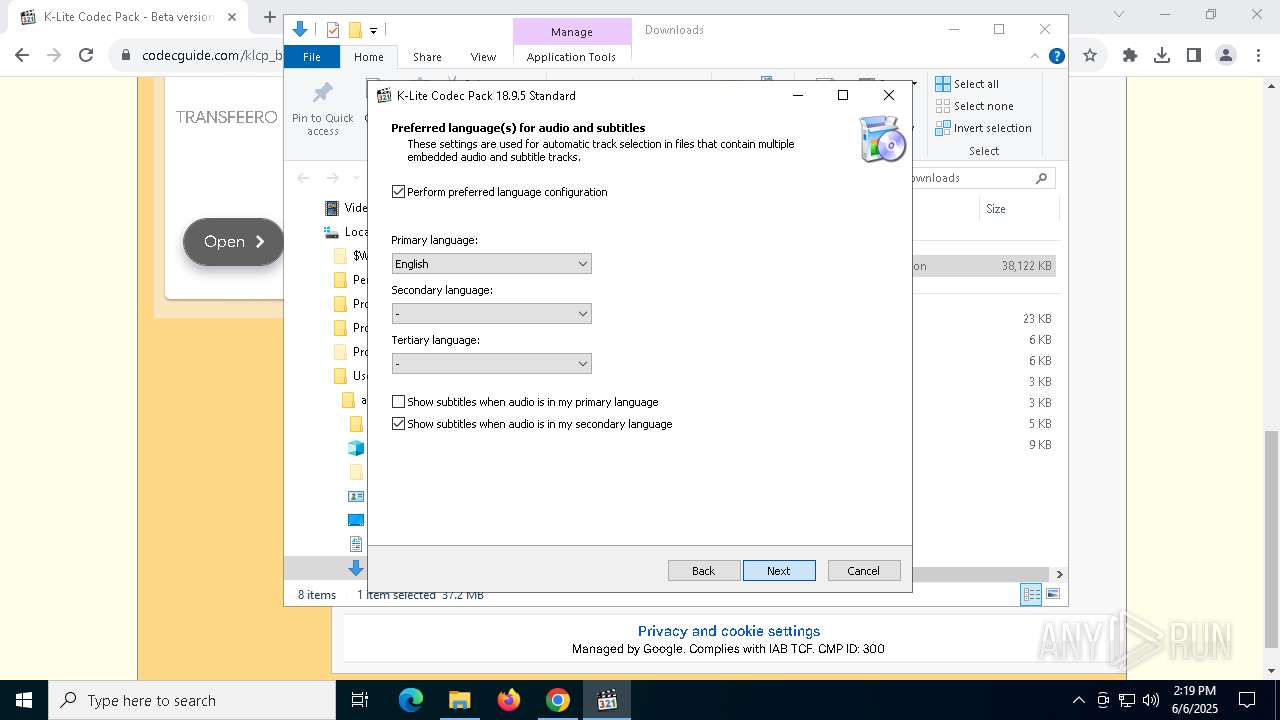Open File Explorer taskbar icon

click(459, 700)
